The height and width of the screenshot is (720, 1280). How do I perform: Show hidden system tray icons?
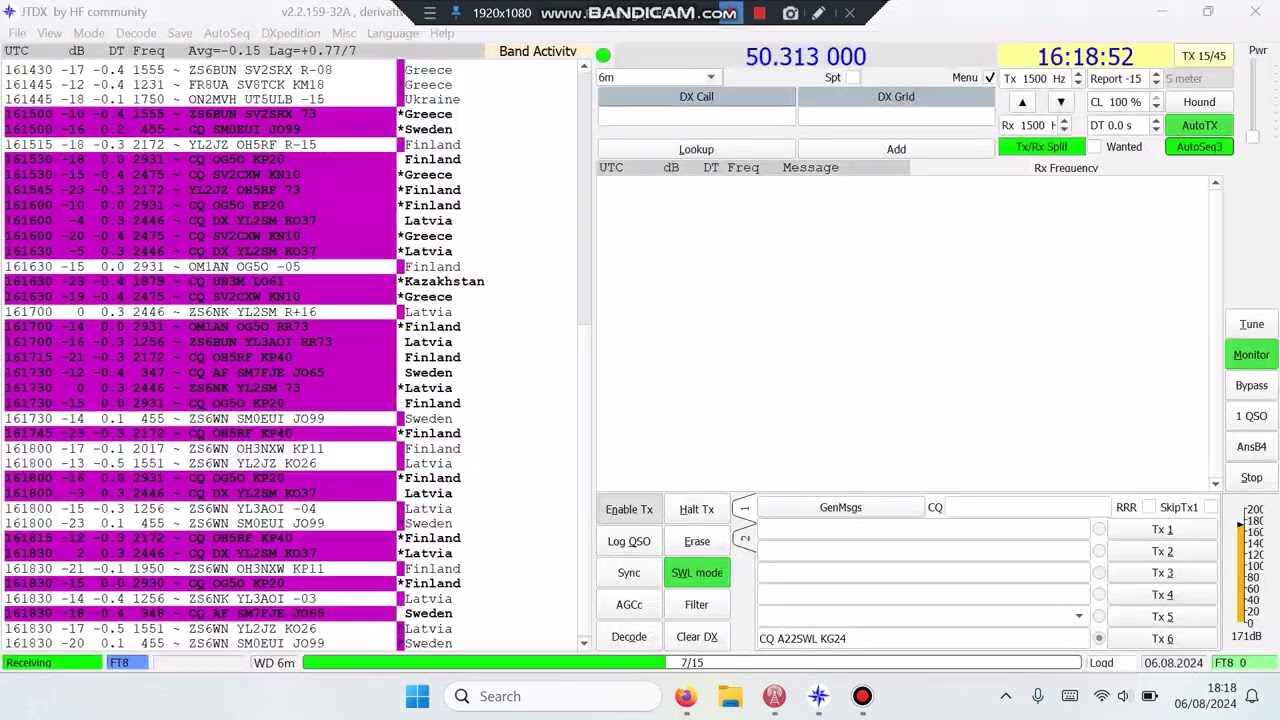[x=1006, y=696]
